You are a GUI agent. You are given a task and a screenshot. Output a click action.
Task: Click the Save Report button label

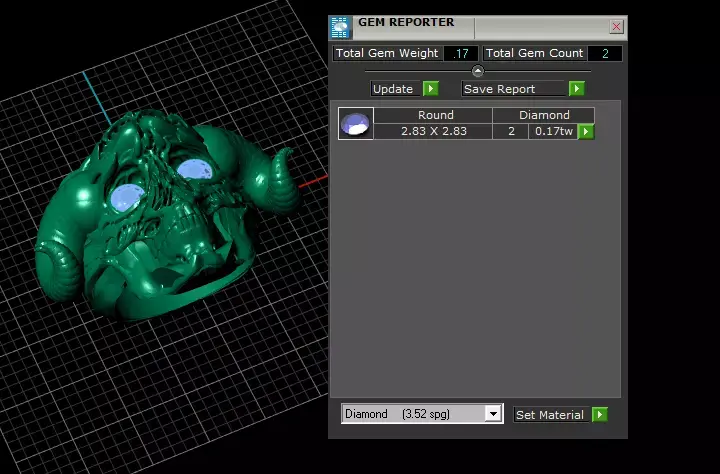pos(514,89)
